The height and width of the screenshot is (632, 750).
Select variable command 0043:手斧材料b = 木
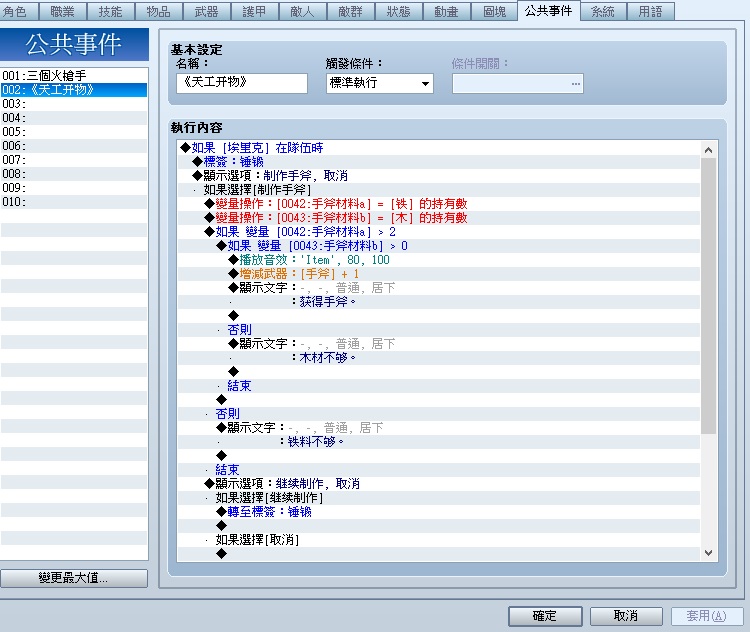(439, 218)
